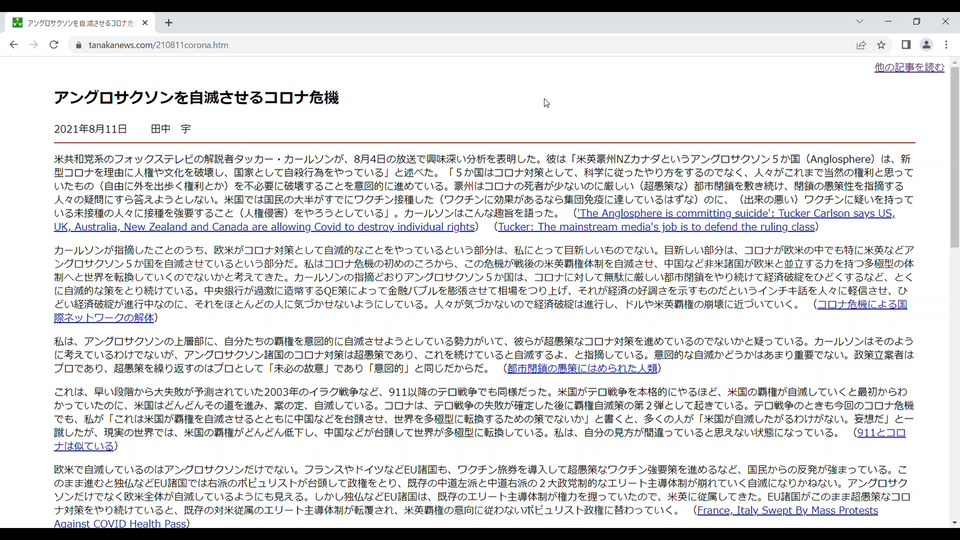Share this page icon in address bar
The height and width of the screenshot is (540, 960).
(861, 45)
